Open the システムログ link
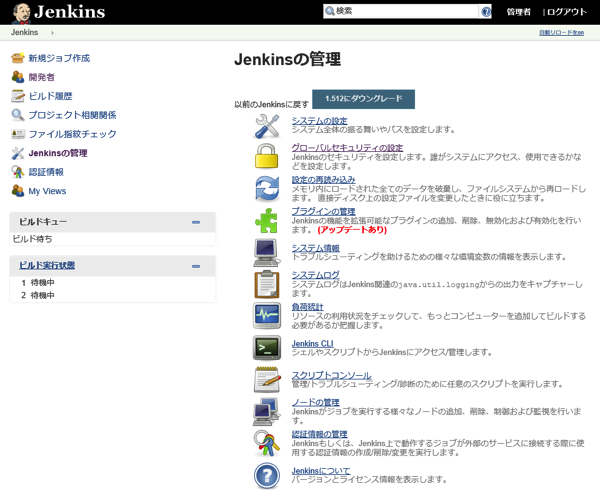This screenshot has height=491, width=600. 316,275
